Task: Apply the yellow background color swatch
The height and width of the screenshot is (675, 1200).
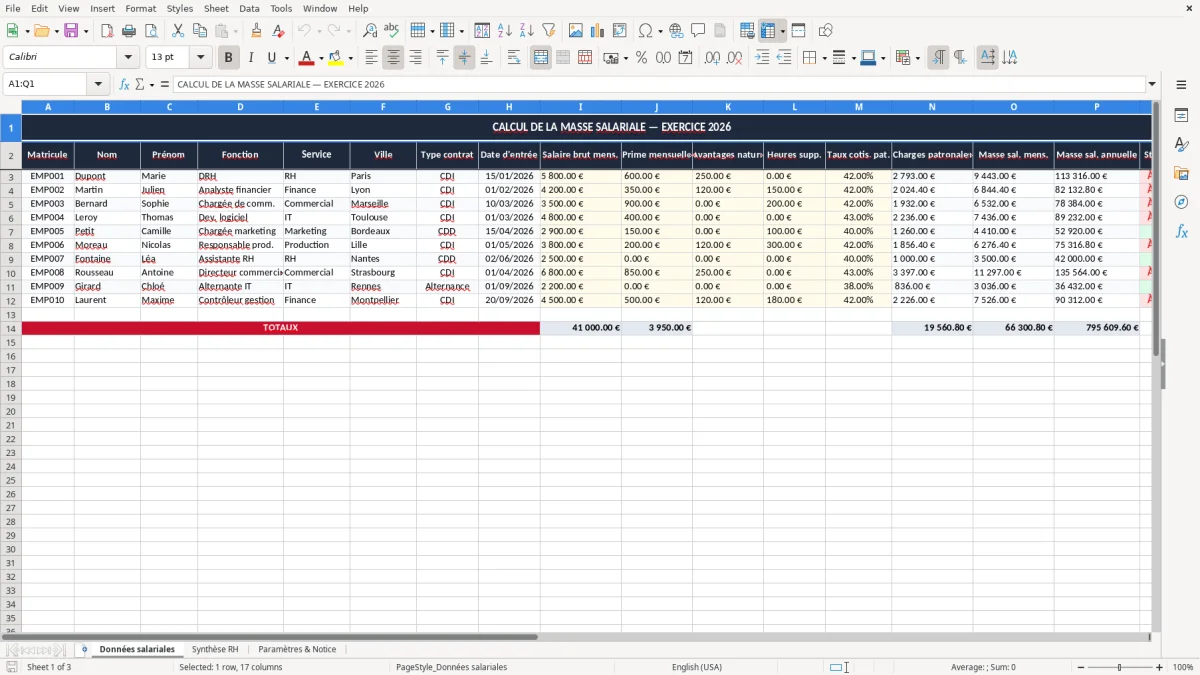Action: coord(336,58)
